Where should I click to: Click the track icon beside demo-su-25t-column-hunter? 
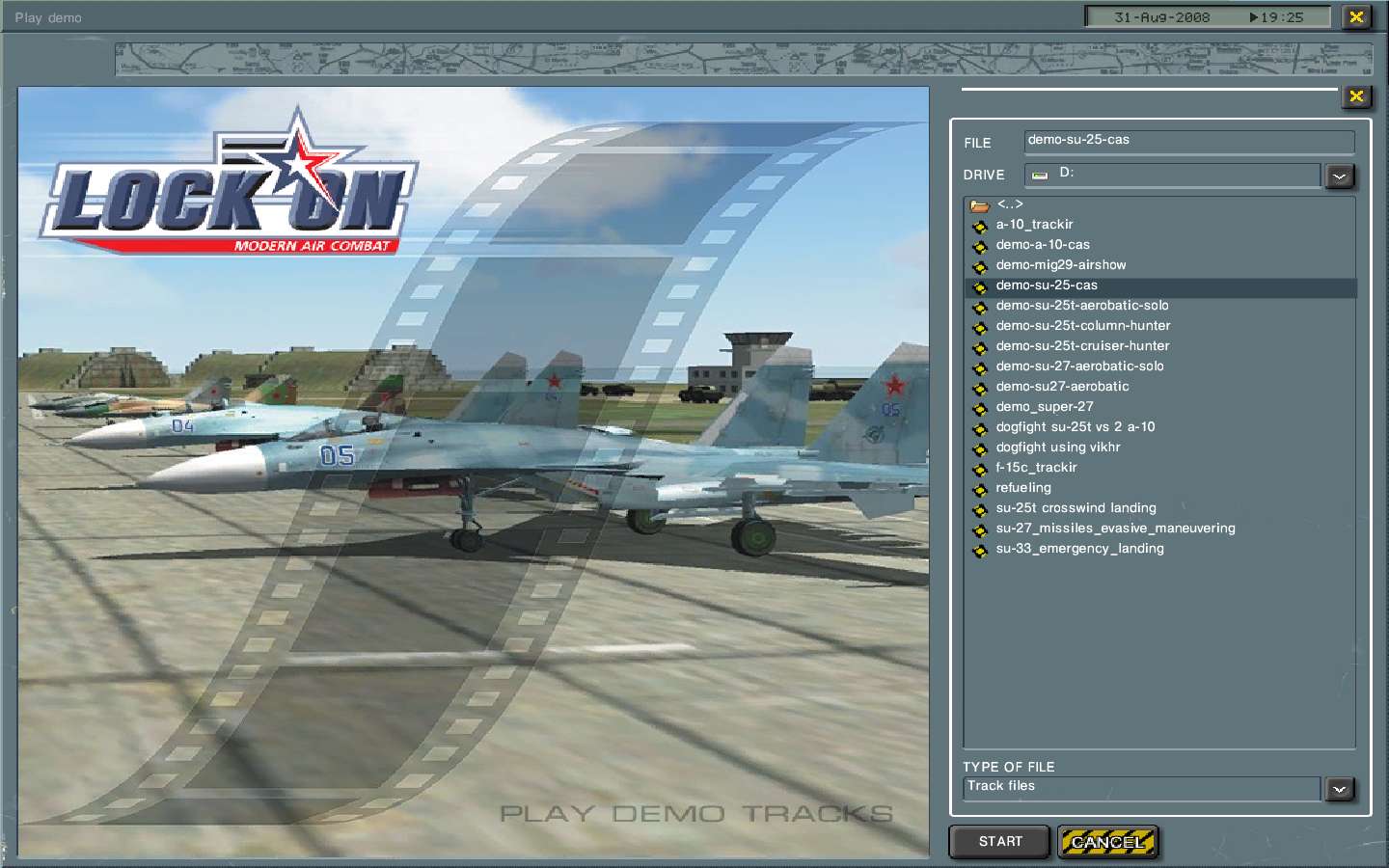(980, 328)
